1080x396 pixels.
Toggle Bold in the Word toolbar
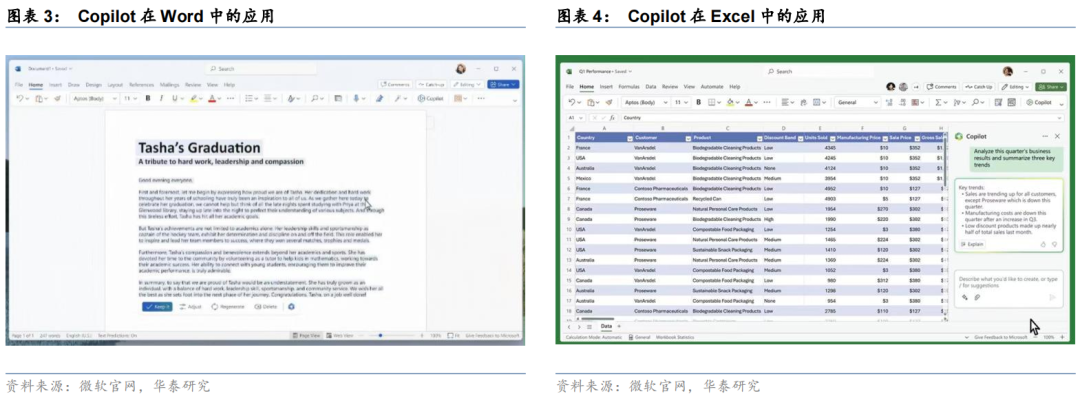tap(147, 98)
